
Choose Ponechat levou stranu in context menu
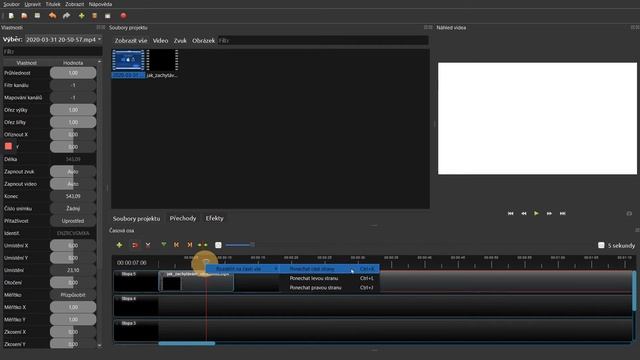(331, 278)
